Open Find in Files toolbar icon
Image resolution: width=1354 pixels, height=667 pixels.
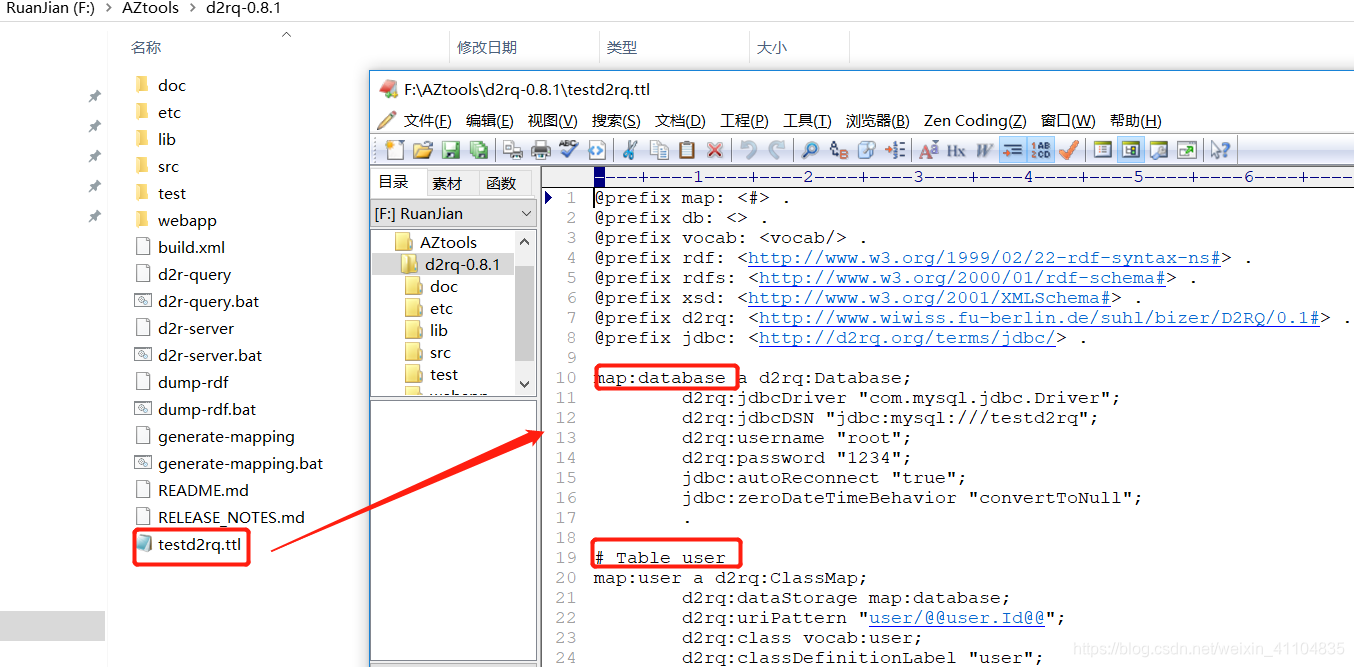[x=866, y=150]
